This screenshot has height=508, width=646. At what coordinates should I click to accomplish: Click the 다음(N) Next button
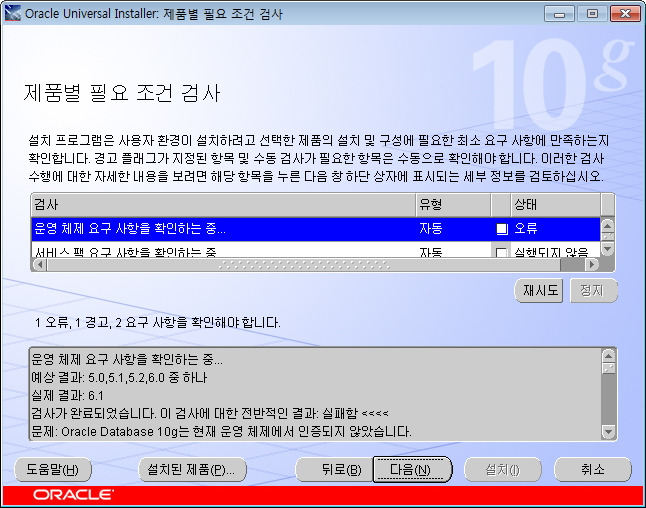412,469
